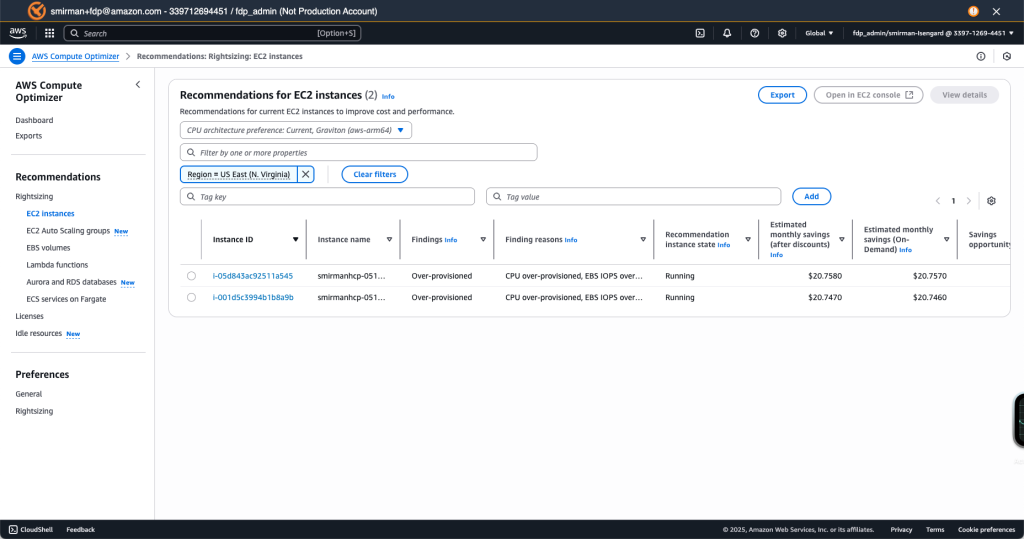Click Info link beside recommendations heading
Image resolution: width=1024 pixels, height=539 pixels.
click(x=388, y=96)
